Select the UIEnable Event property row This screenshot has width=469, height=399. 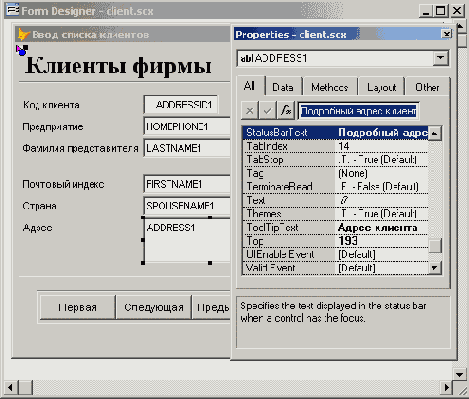pyautogui.click(x=335, y=254)
